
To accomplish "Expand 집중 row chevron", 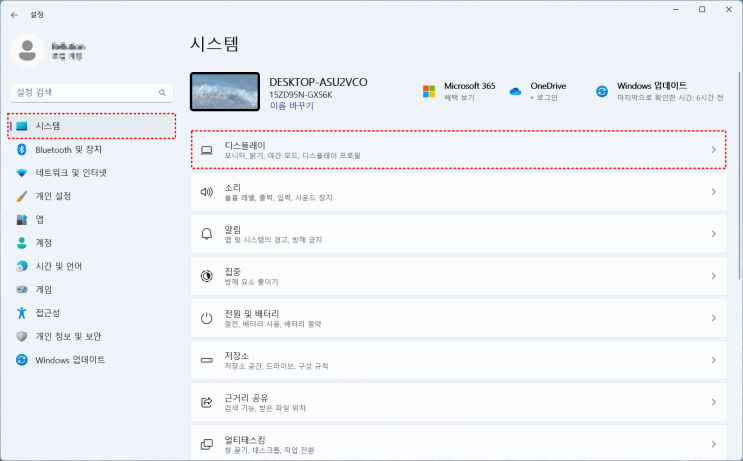I will [x=714, y=276].
